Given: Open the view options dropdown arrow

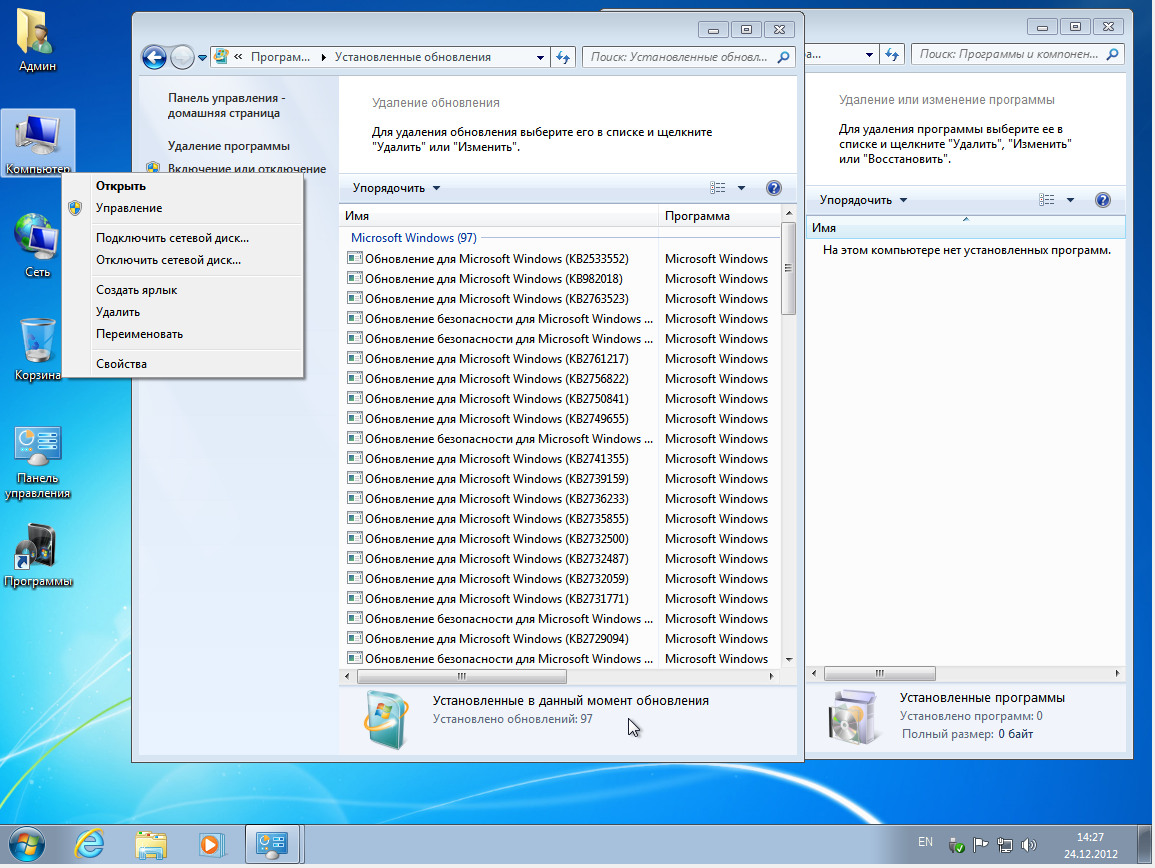Looking at the screenshot, I should [741, 188].
